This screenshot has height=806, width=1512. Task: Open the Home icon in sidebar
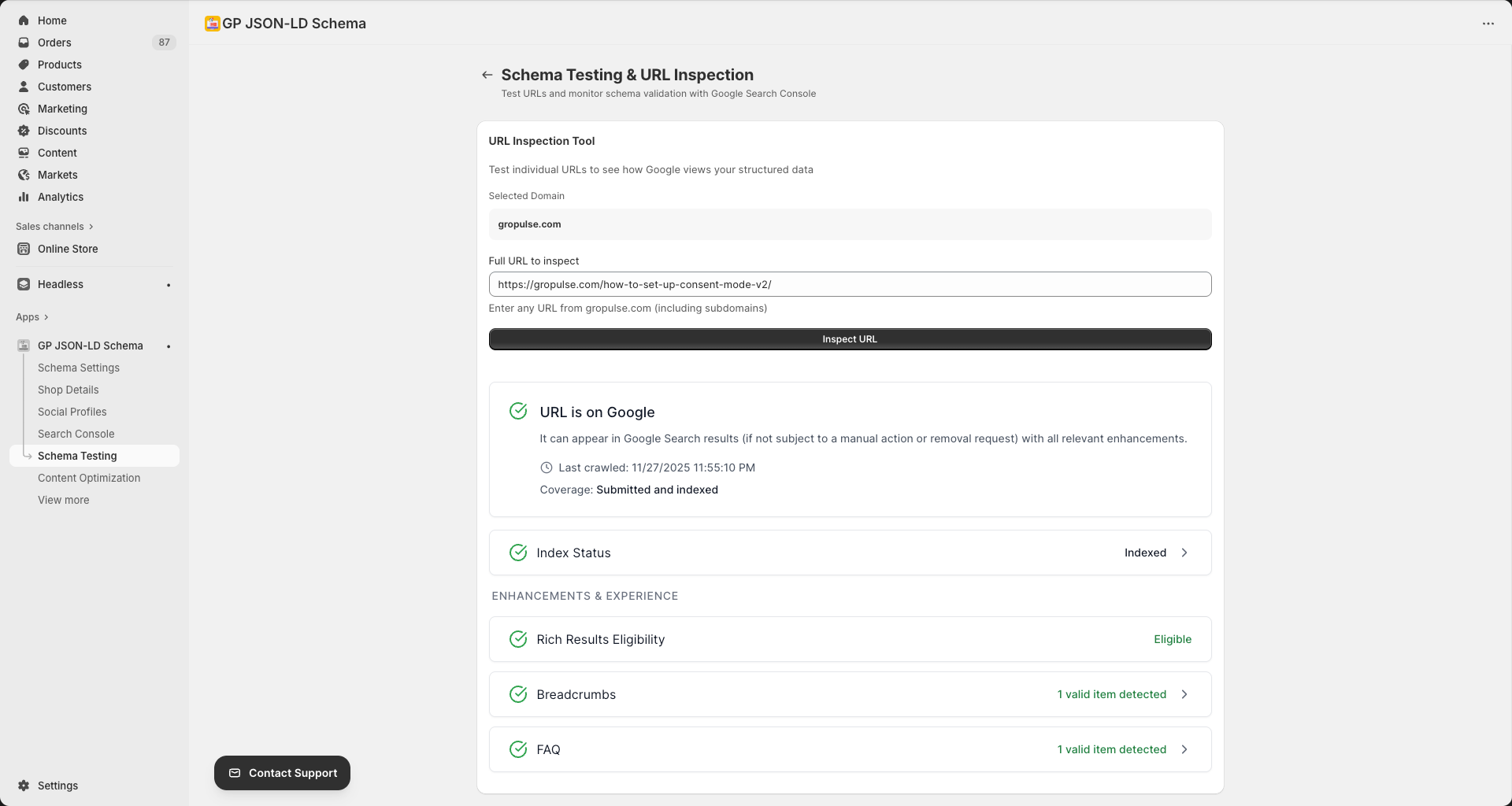point(24,20)
